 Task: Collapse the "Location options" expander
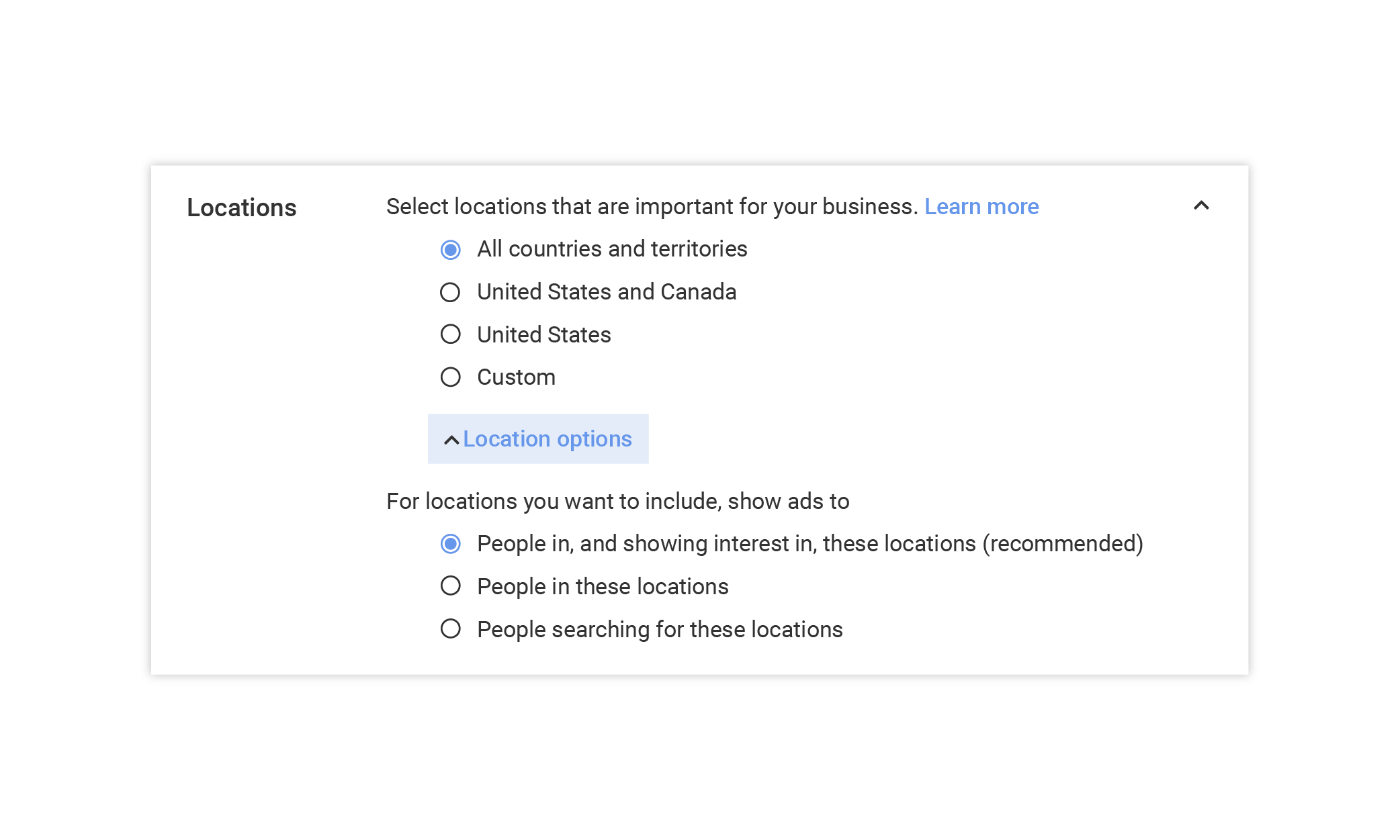[x=547, y=439]
